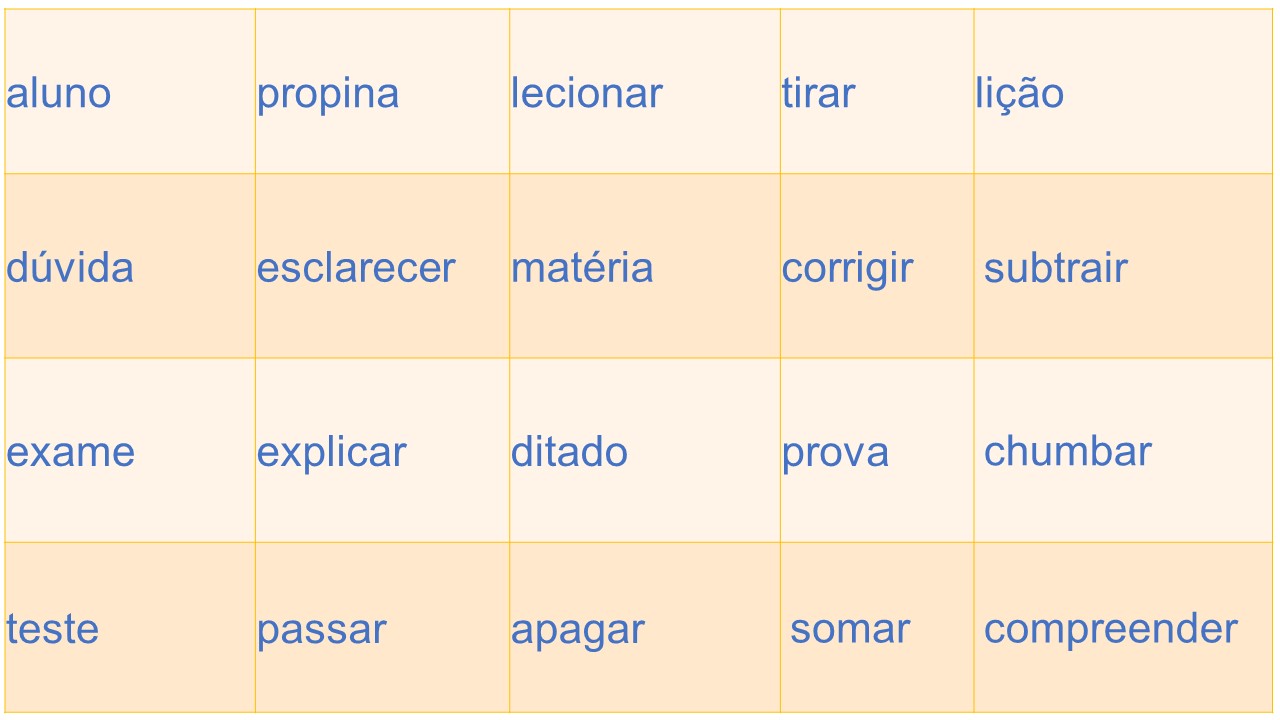Pick the "explicar" cell

[332, 452]
